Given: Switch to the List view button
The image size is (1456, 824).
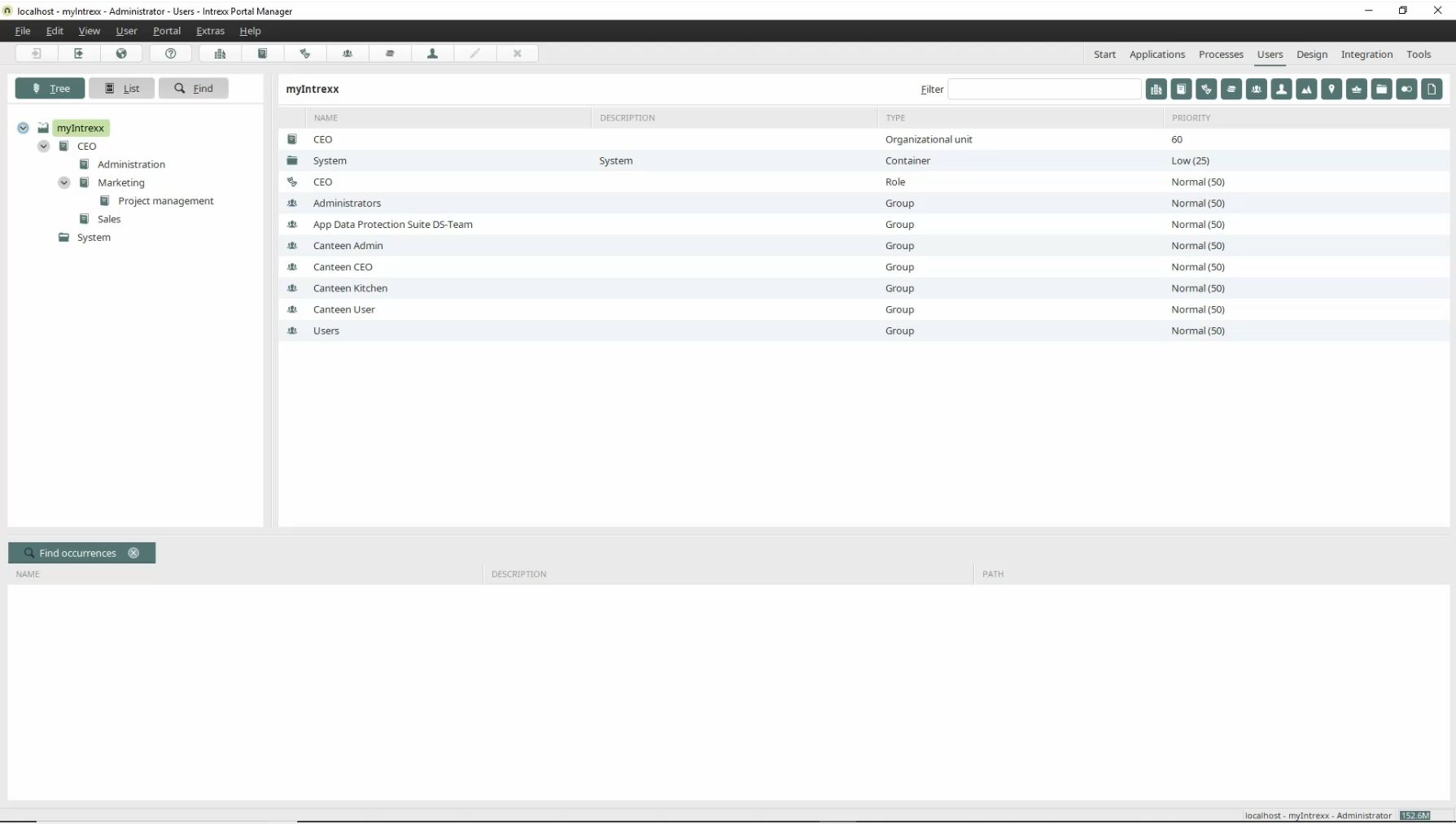Looking at the screenshot, I should [x=121, y=88].
